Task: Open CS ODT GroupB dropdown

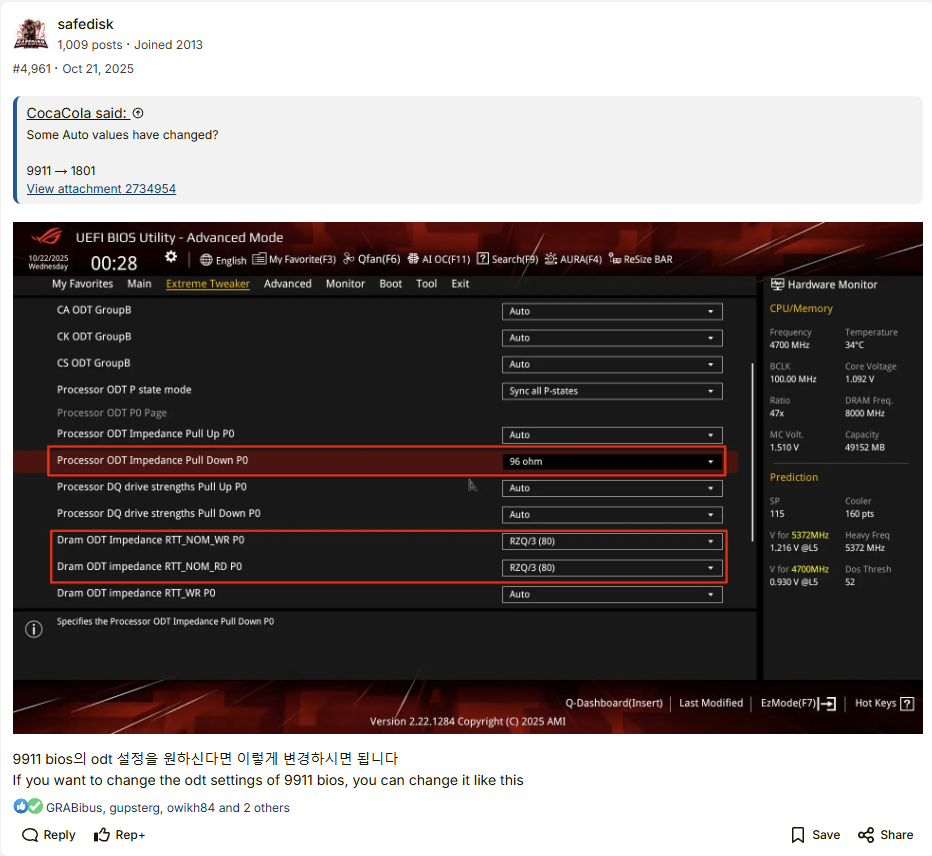Action: (612, 364)
